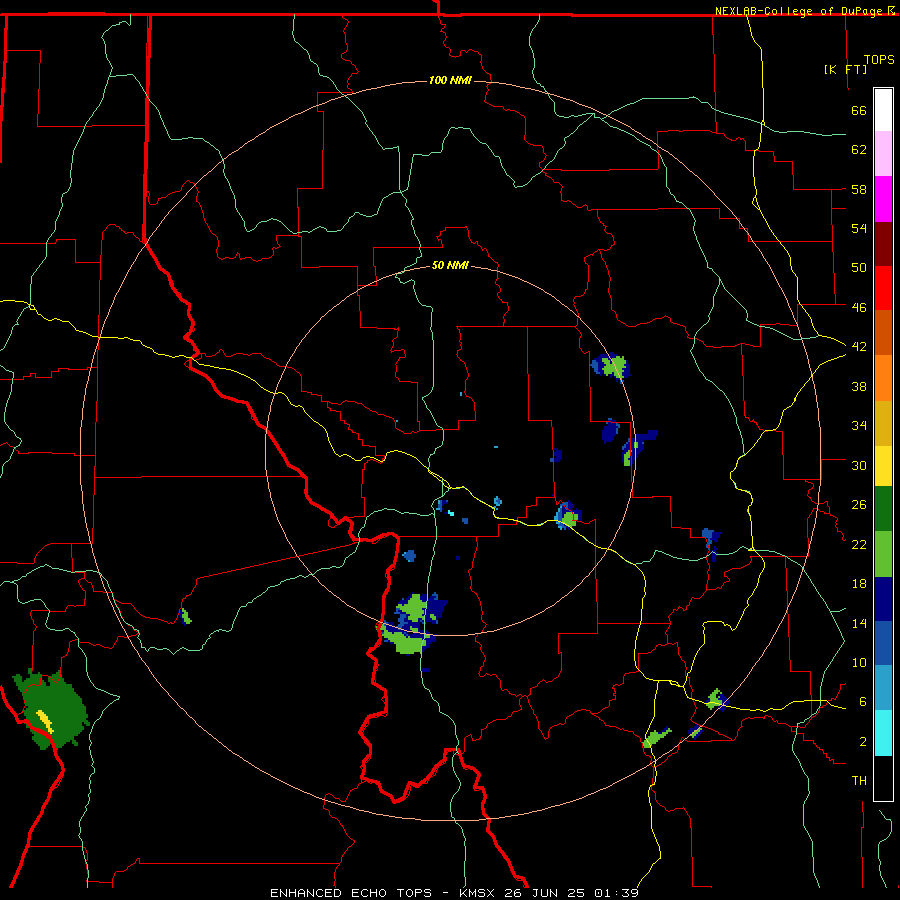The height and width of the screenshot is (900, 900).
Task: Click the 100 NMI range ring label
Action: pyautogui.click(x=451, y=80)
